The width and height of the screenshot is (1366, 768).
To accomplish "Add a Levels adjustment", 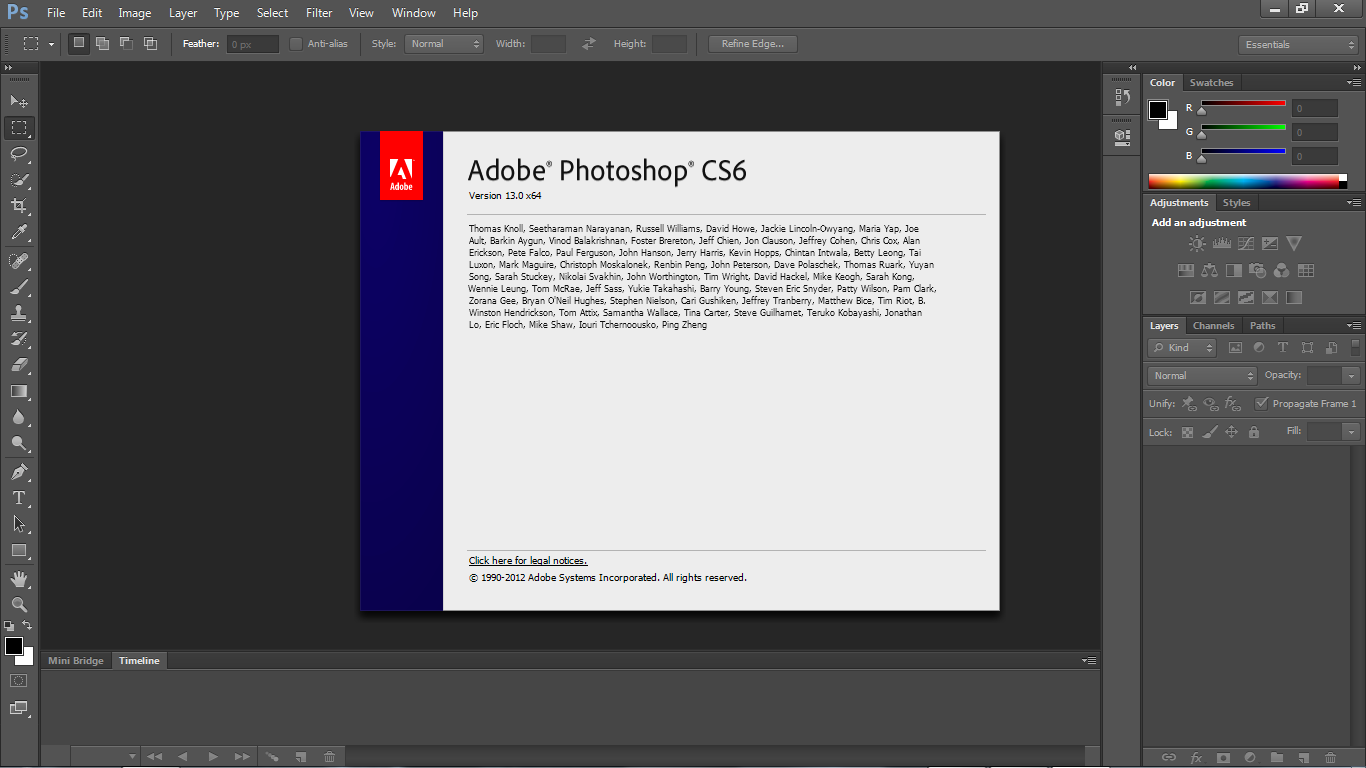I will (x=1221, y=243).
